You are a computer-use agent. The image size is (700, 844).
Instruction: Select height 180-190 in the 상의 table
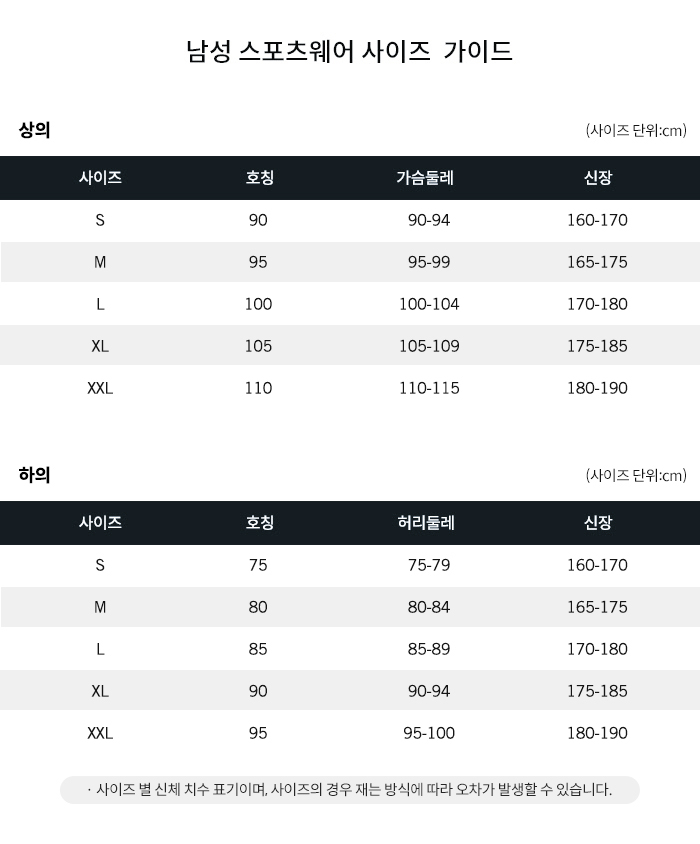click(597, 388)
